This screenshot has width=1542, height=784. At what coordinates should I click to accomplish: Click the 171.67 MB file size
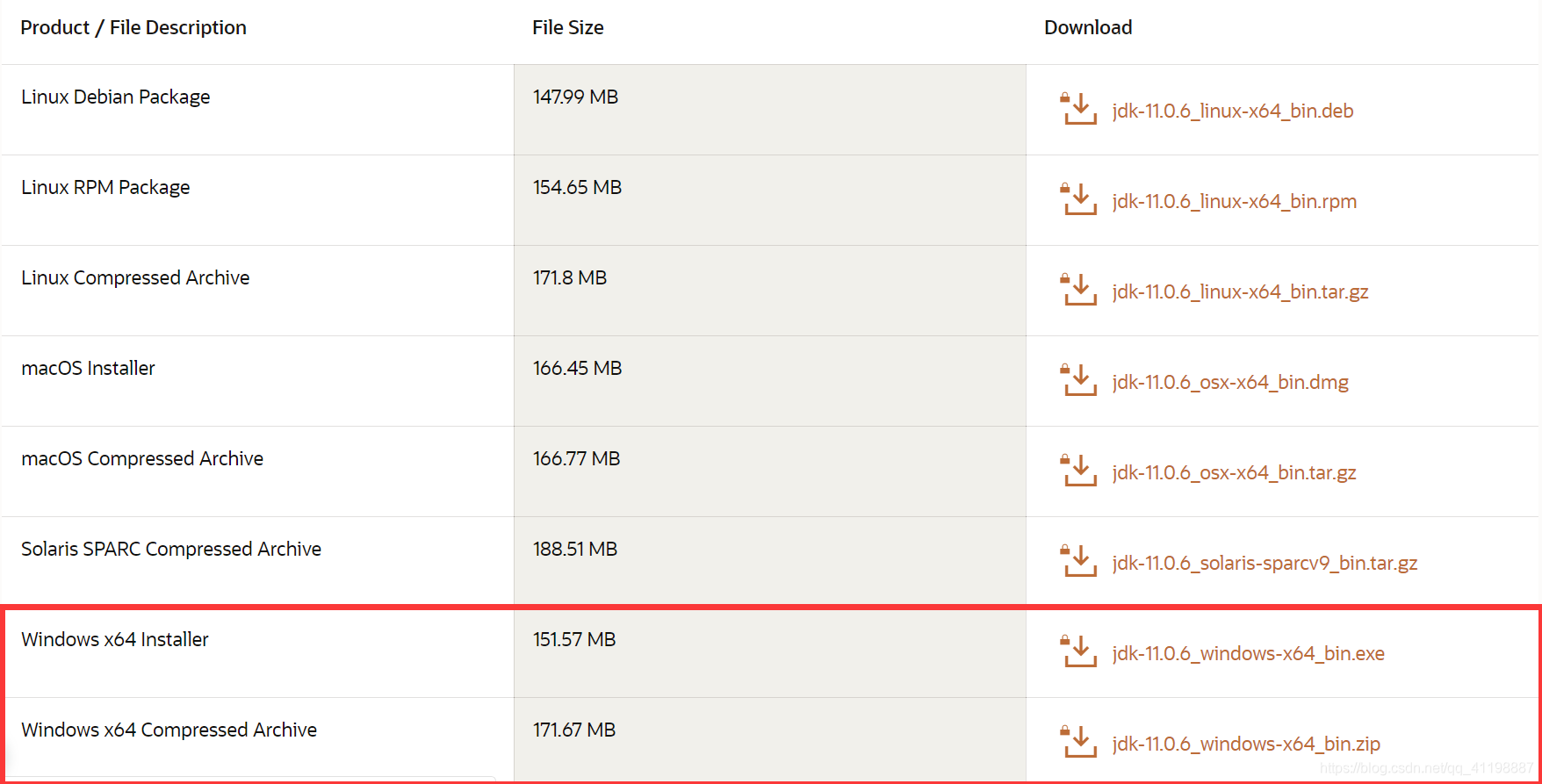click(x=574, y=730)
